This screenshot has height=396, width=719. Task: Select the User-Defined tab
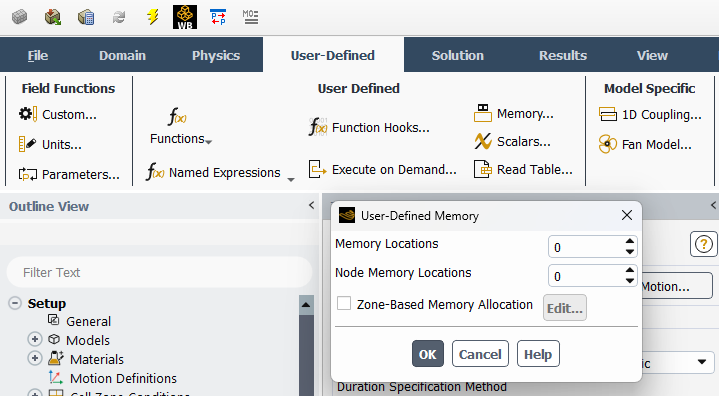[333, 55]
